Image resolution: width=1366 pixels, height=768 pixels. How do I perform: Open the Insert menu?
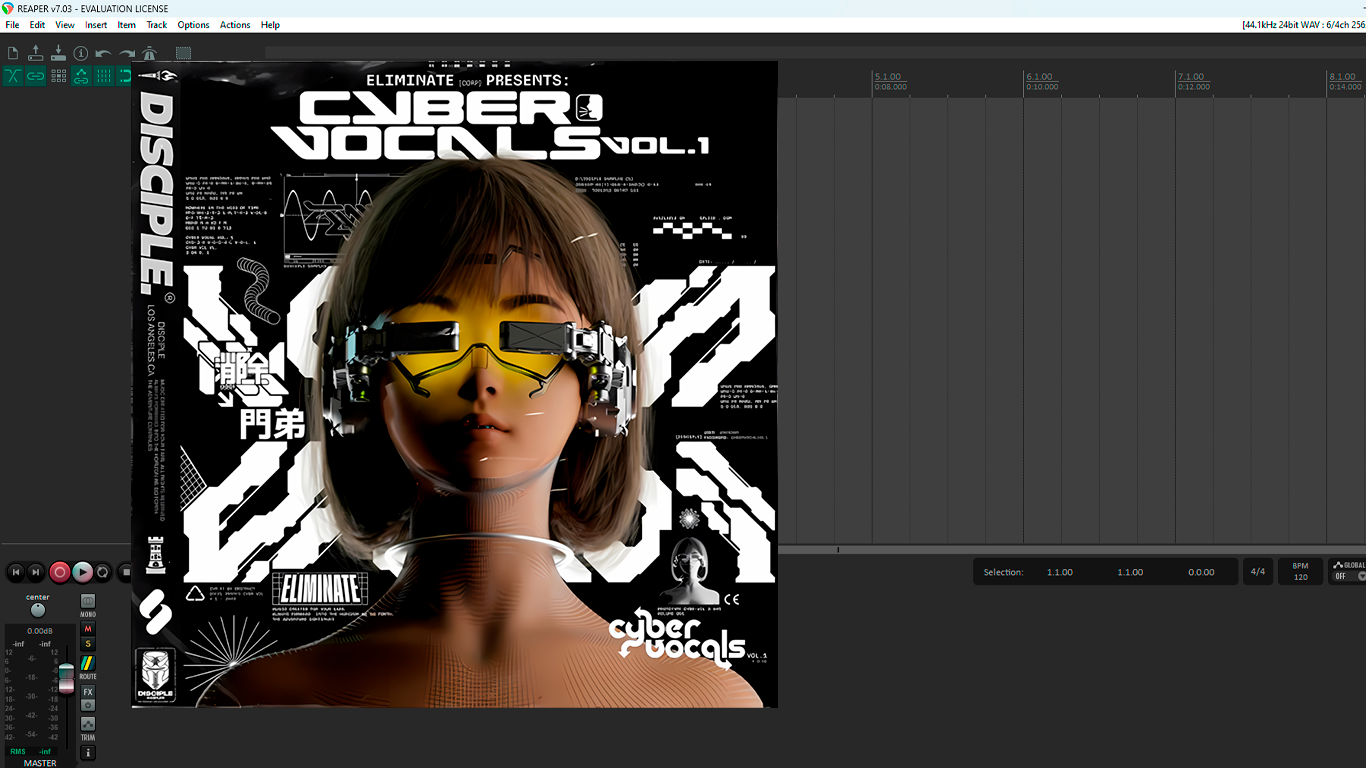96,25
